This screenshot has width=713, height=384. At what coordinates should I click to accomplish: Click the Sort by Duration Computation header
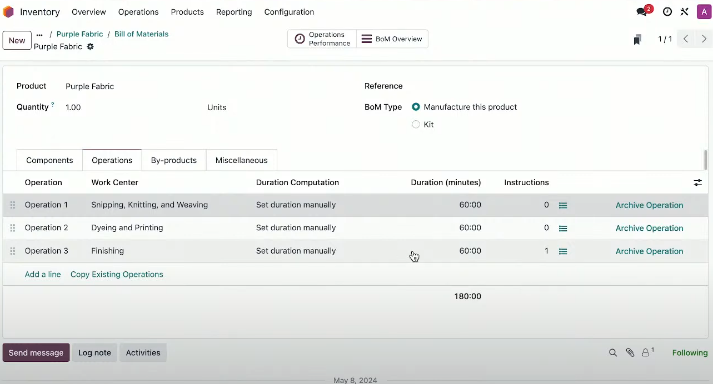(x=297, y=182)
